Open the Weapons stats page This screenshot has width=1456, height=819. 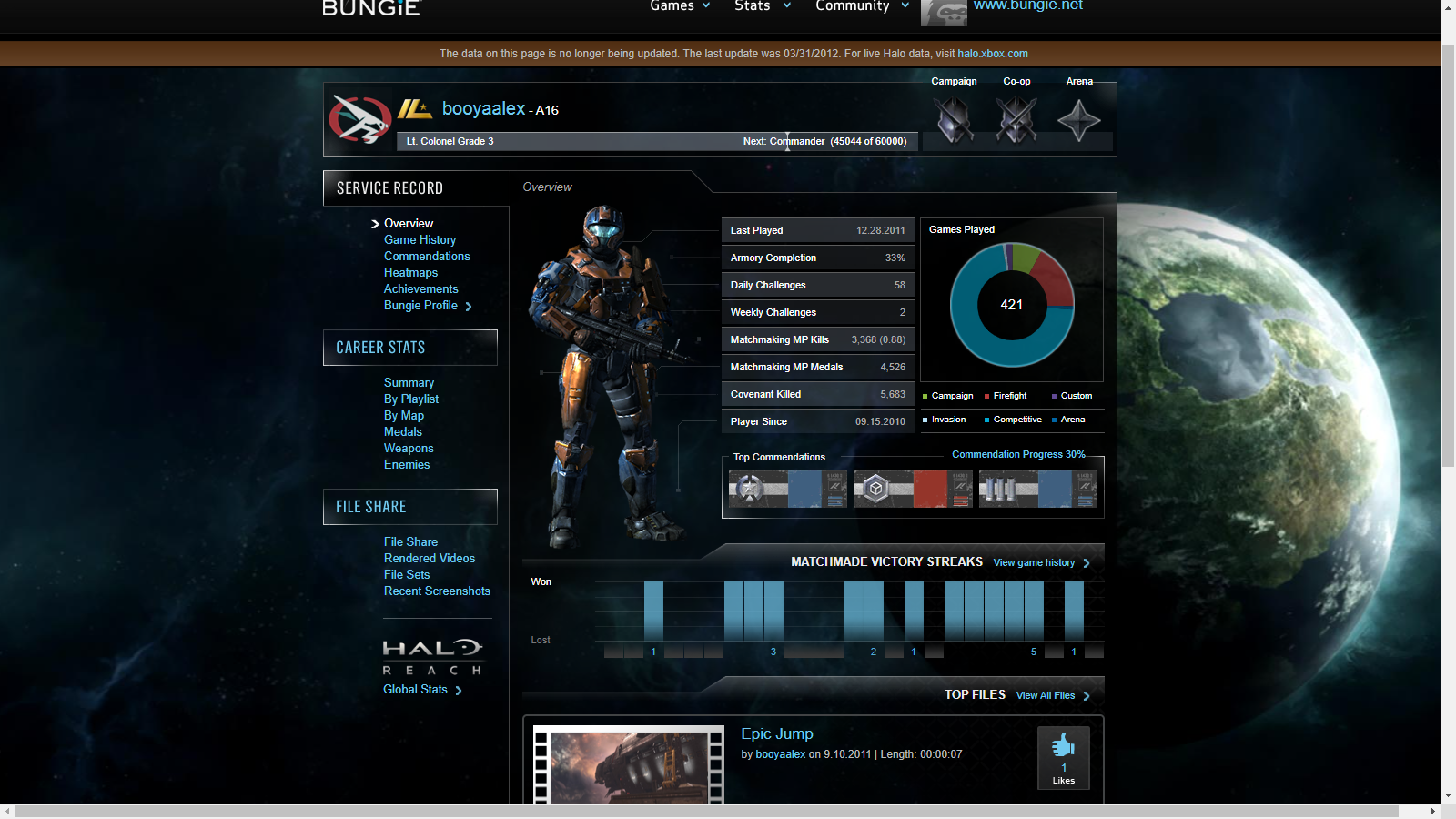(x=409, y=448)
